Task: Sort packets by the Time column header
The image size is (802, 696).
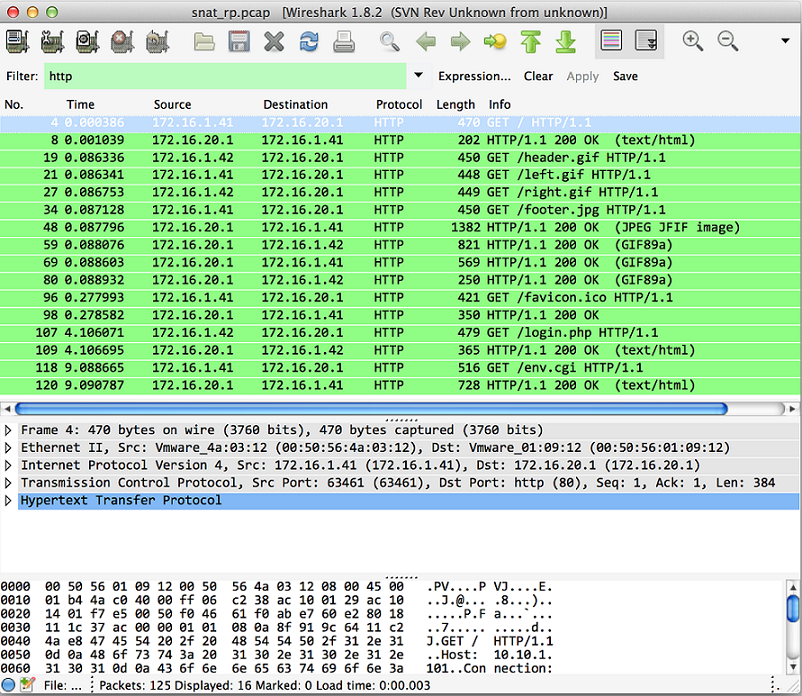Action: 81,104
